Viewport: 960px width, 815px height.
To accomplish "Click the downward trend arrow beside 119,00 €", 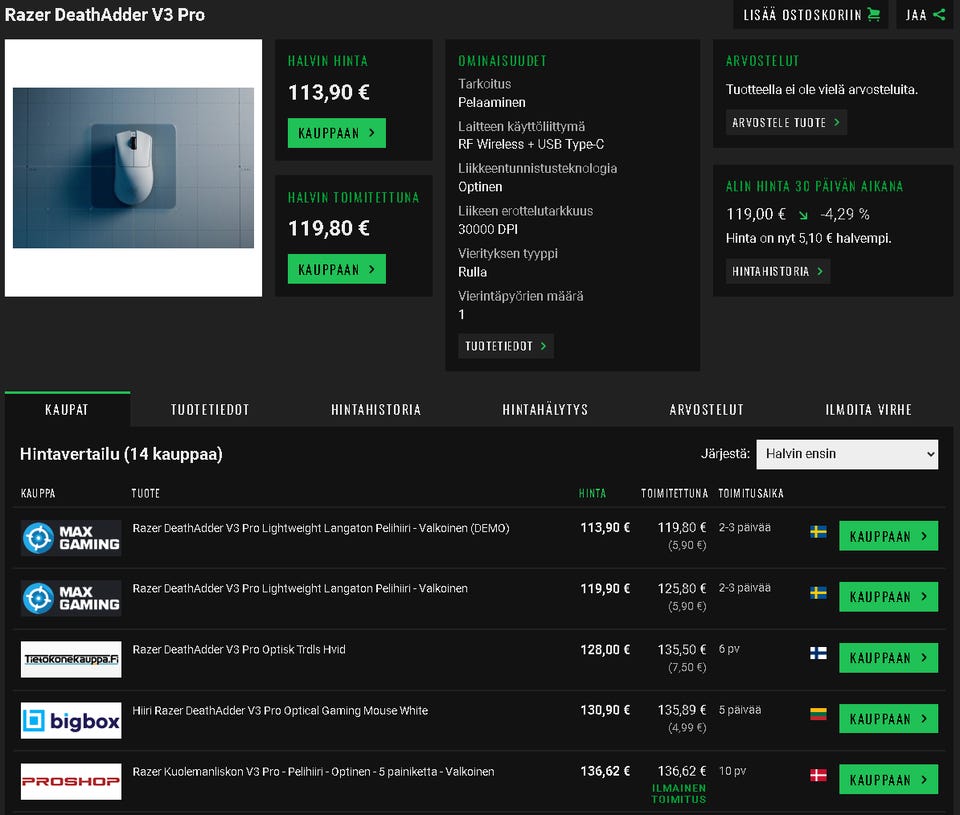I will 803,215.
